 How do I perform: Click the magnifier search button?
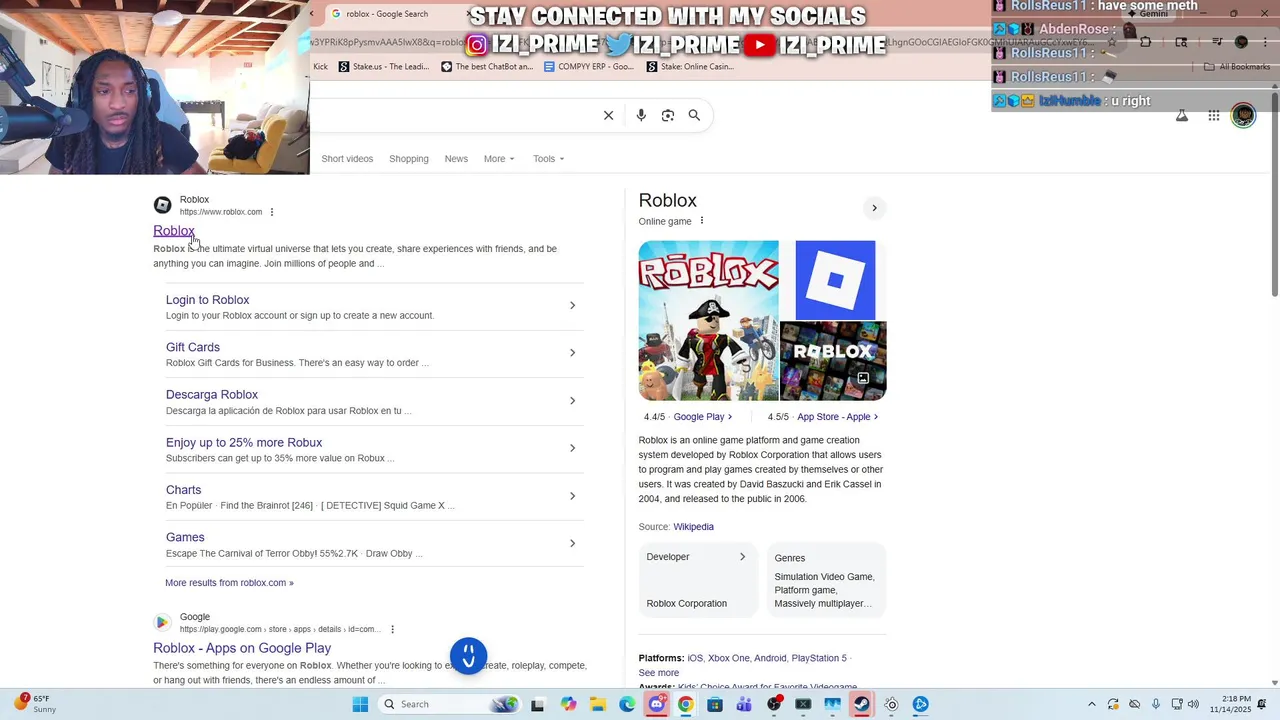pyautogui.click(x=694, y=115)
